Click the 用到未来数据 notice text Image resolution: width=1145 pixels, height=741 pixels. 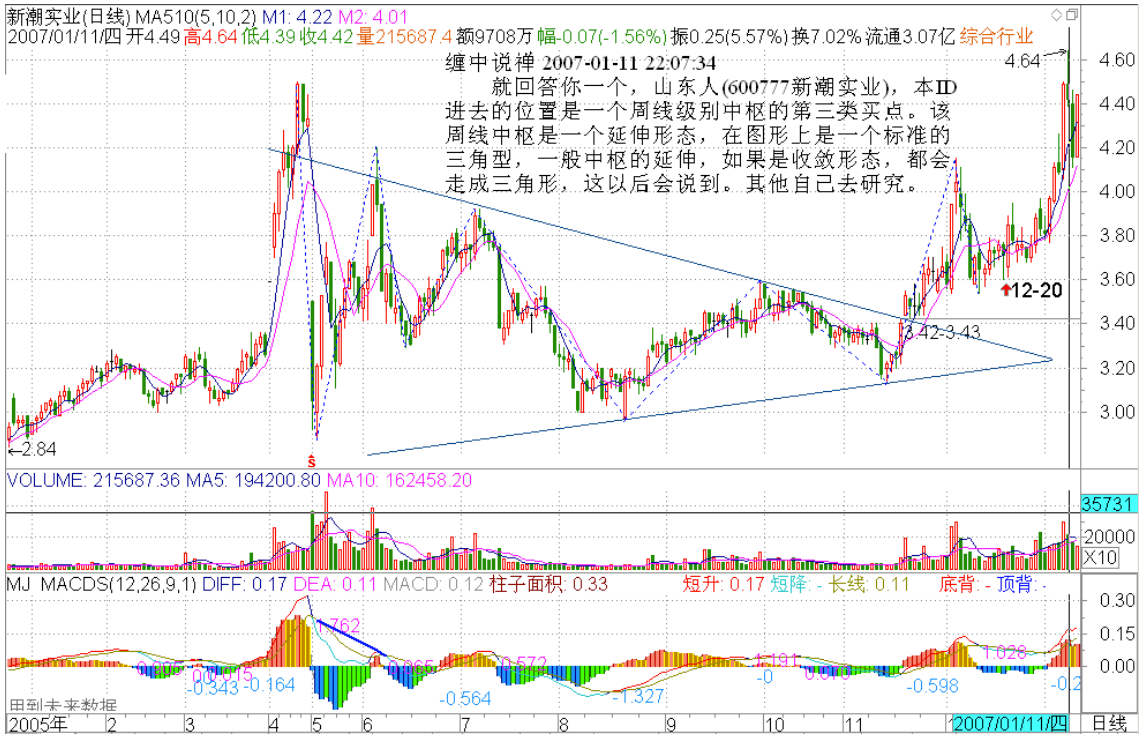point(64,704)
